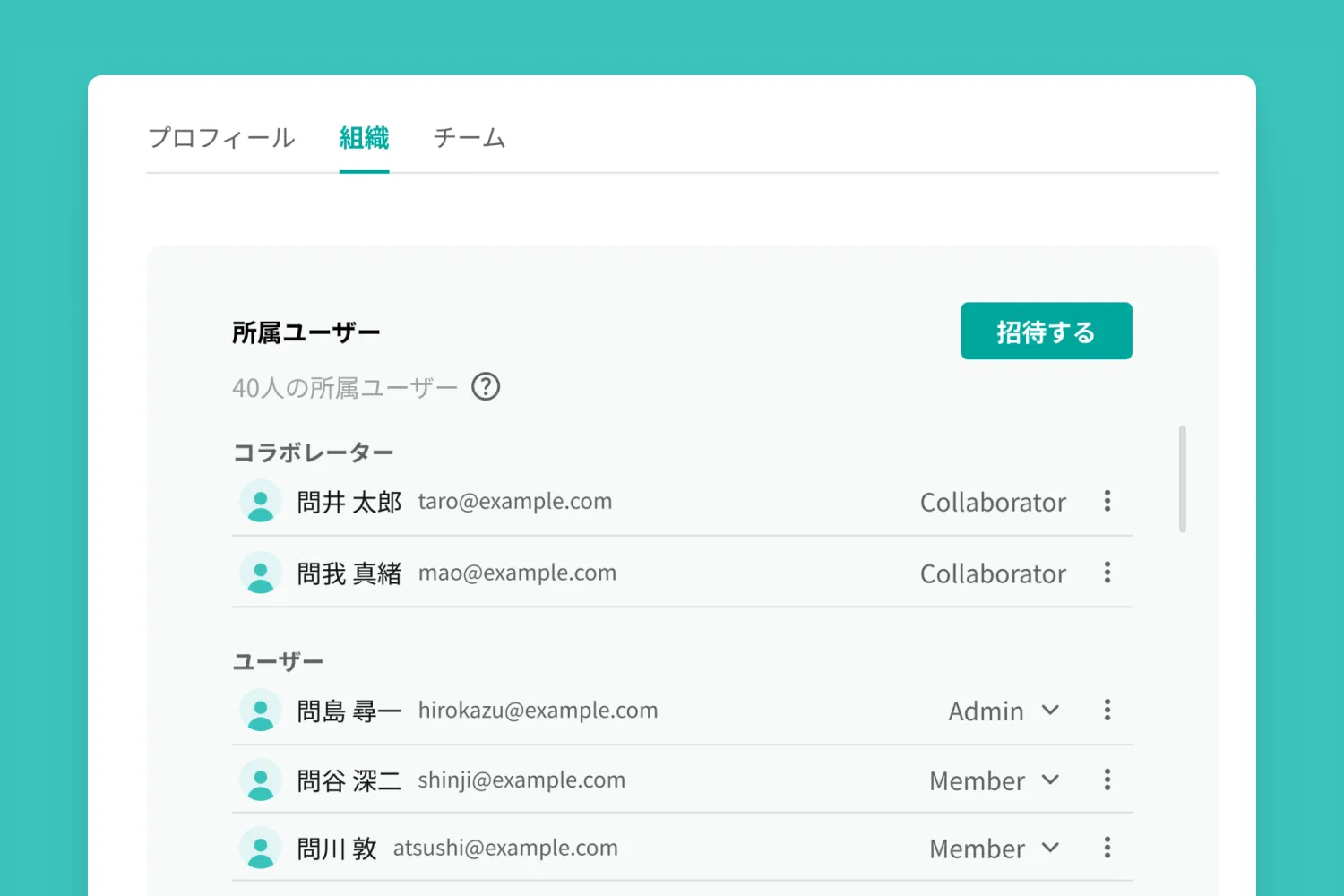
Task: Switch to the チーム tab
Action: pyautogui.click(x=470, y=138)
